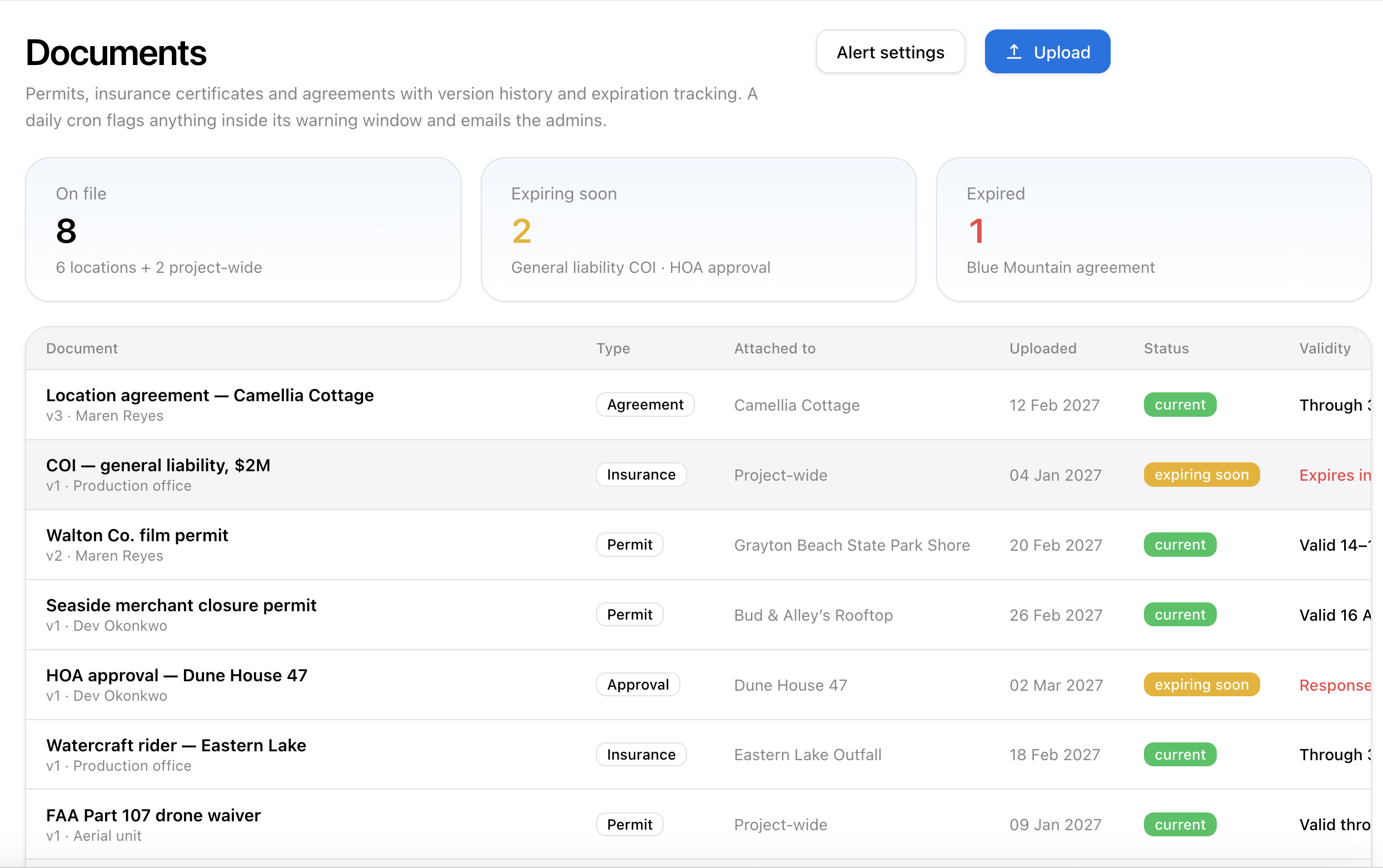This screenshot has width=1383, height=868.
Task: Open COI — general liability, $2M document
Action: pyautogui.click(x=158, y=465)
